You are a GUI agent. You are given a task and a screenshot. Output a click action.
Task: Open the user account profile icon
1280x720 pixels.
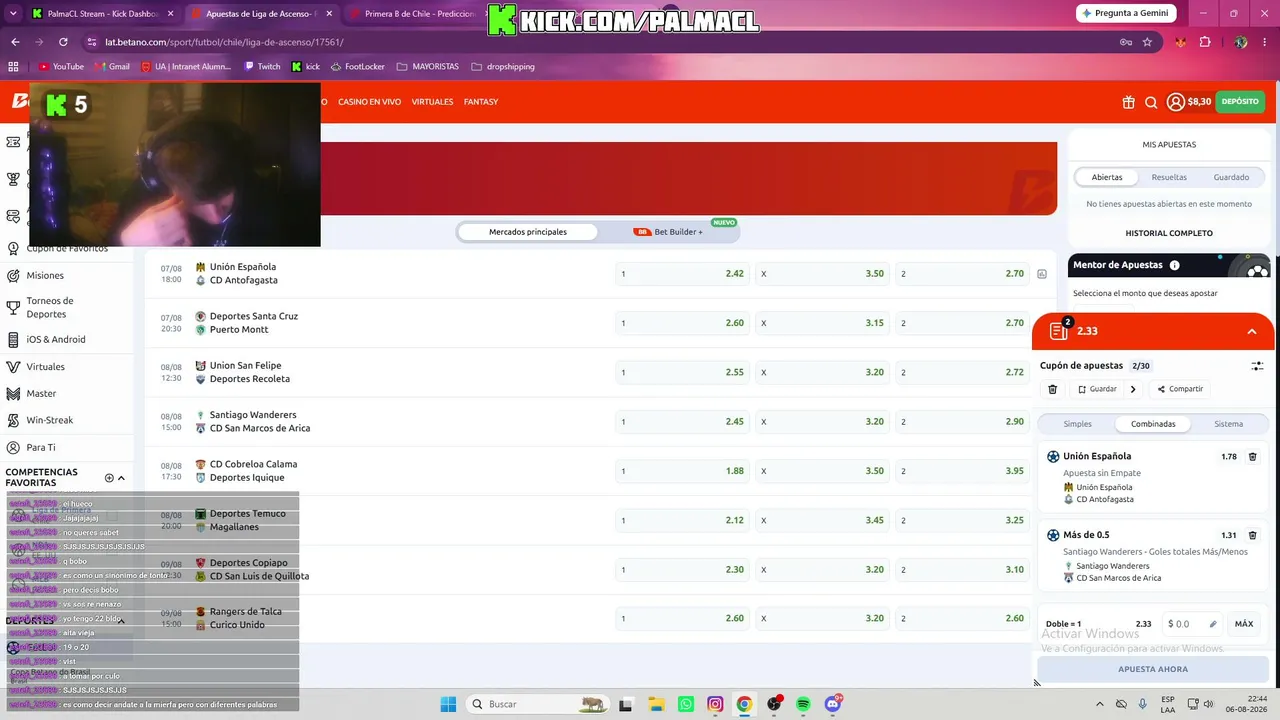point(1176,102)
